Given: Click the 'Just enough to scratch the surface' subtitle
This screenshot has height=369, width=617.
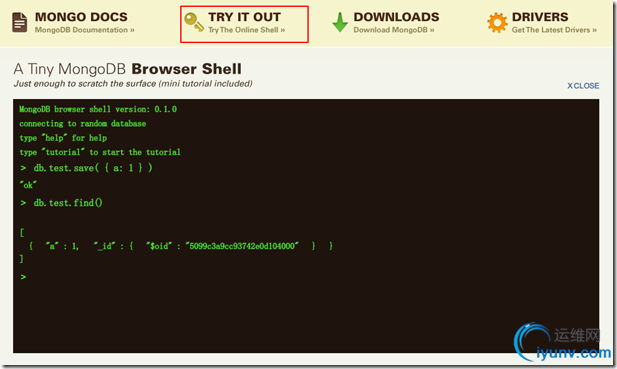Looking at the screenshot, I should tap(133, 84).
